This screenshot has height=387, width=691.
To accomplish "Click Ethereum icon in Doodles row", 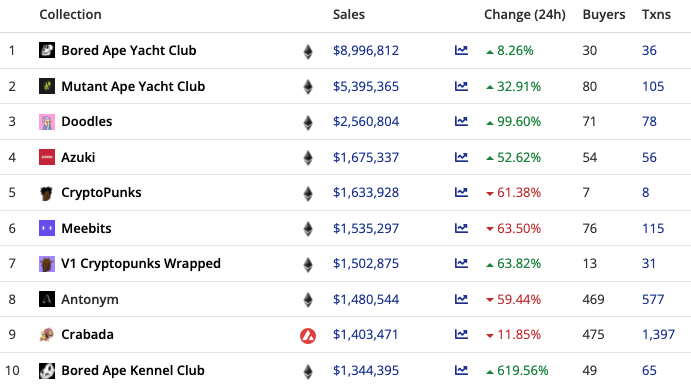I will tap(308, 123).
